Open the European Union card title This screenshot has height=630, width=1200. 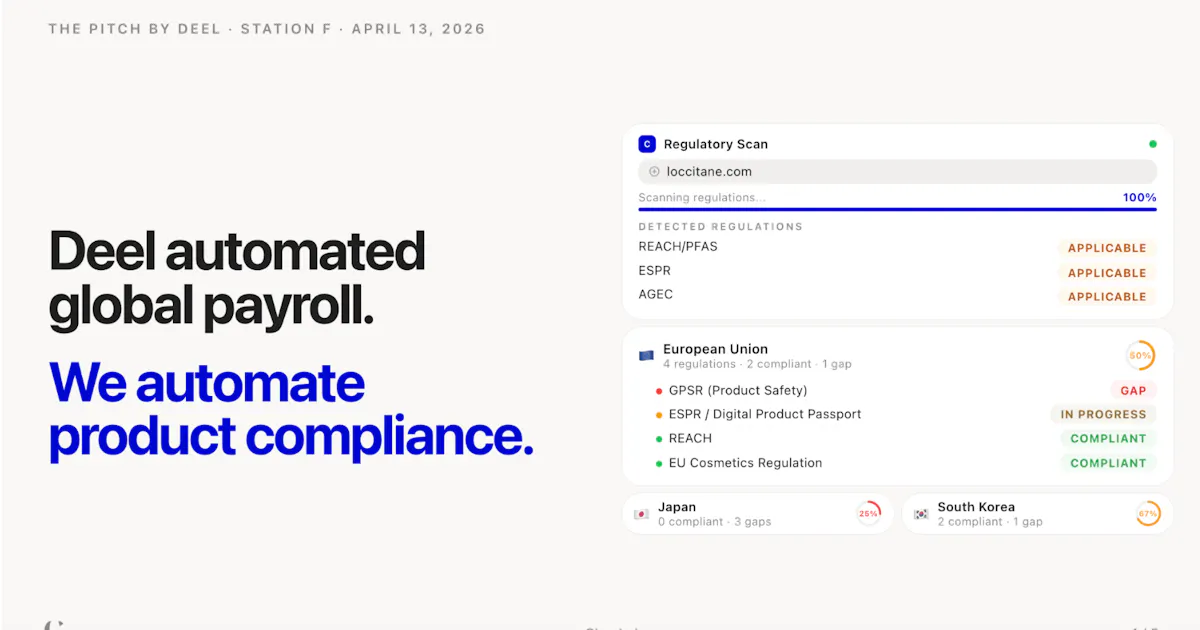[715, 349]
